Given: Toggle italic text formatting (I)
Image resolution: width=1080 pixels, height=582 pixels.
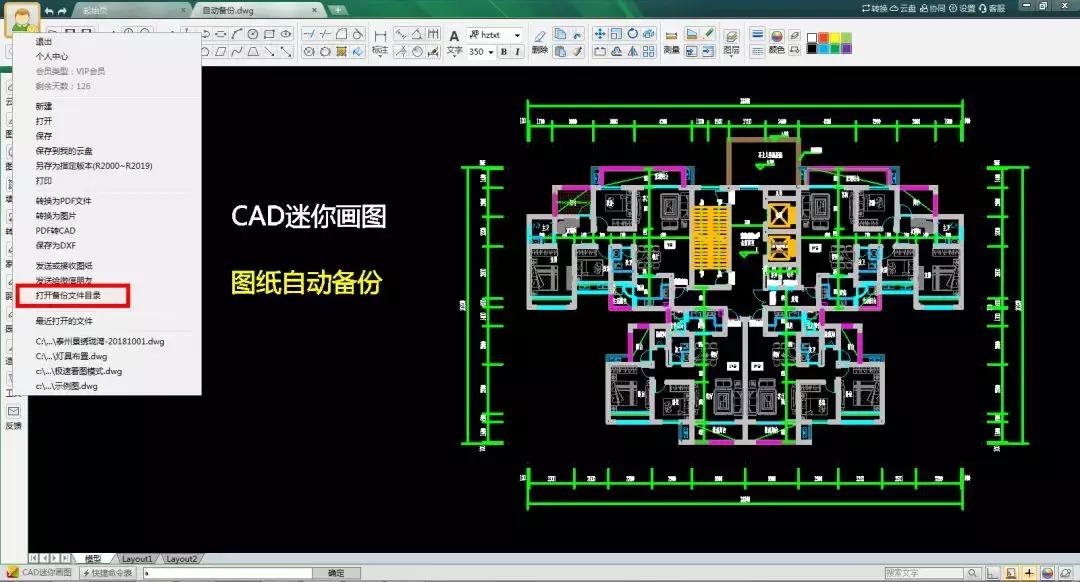Looking at the screenshot, I should pos(518,51).
